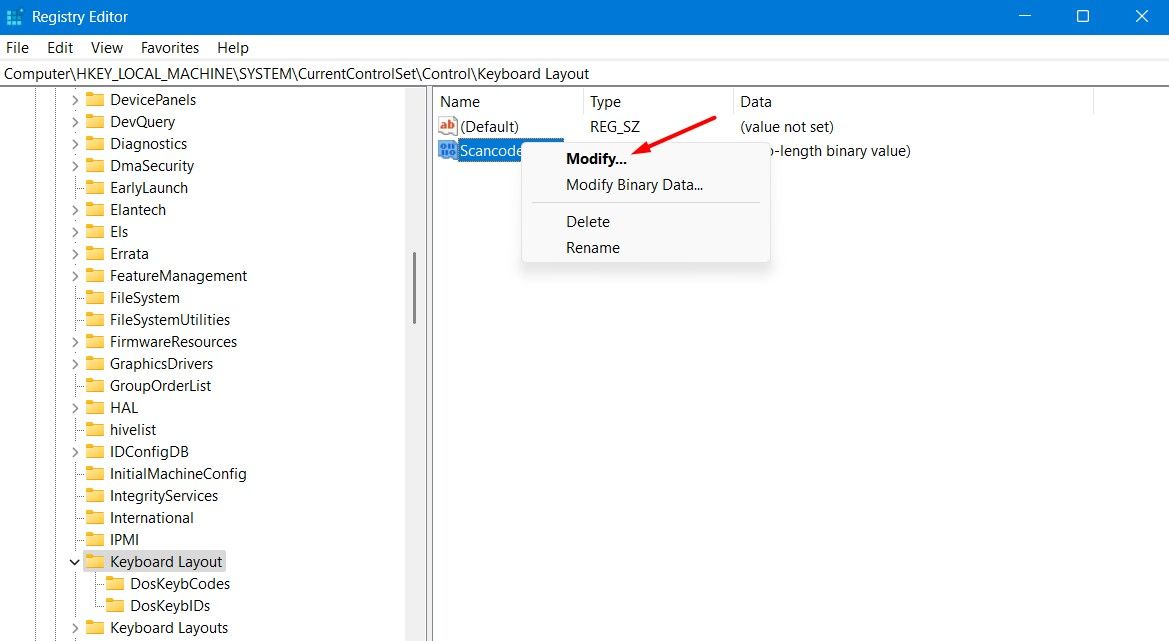Expand the Elantech tree node

[75, 209]
